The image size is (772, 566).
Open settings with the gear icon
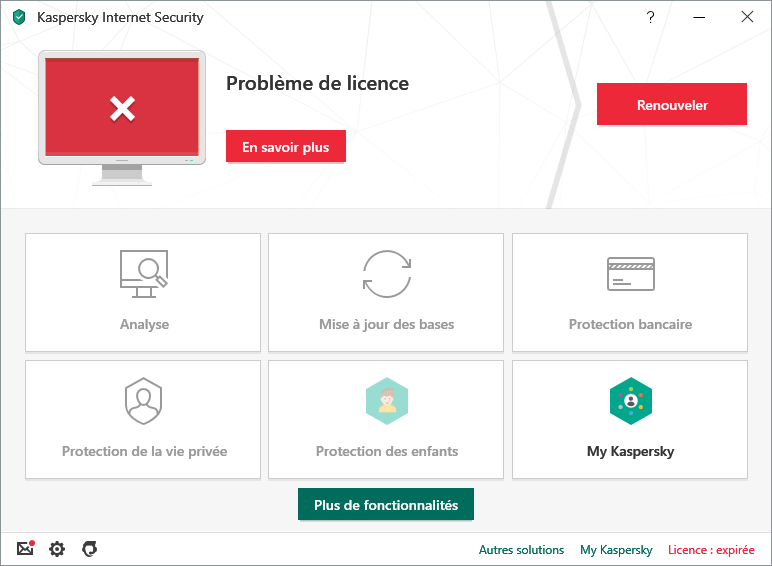tap(57, 549)
